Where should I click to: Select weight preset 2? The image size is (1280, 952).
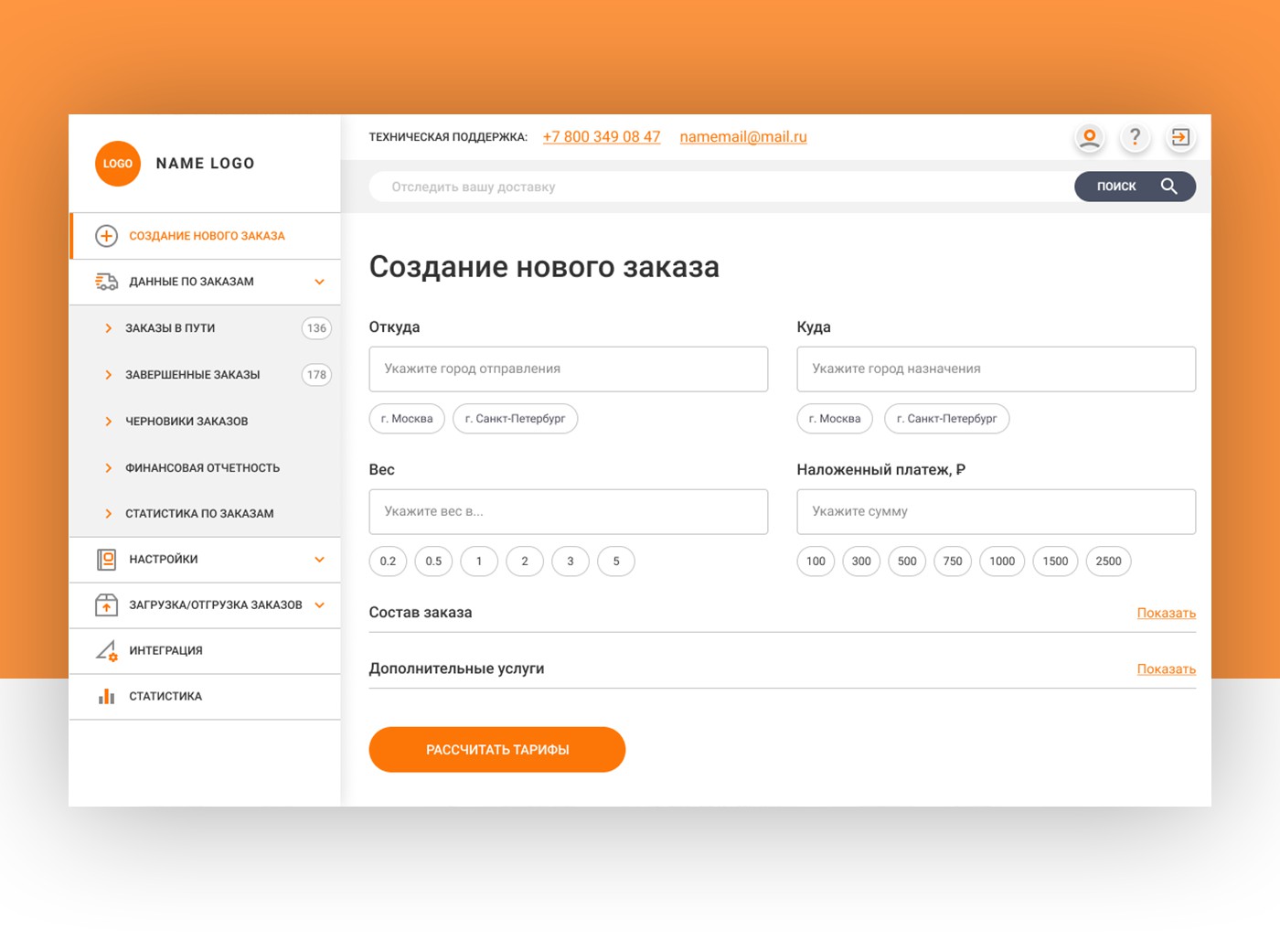pos(525,562)
